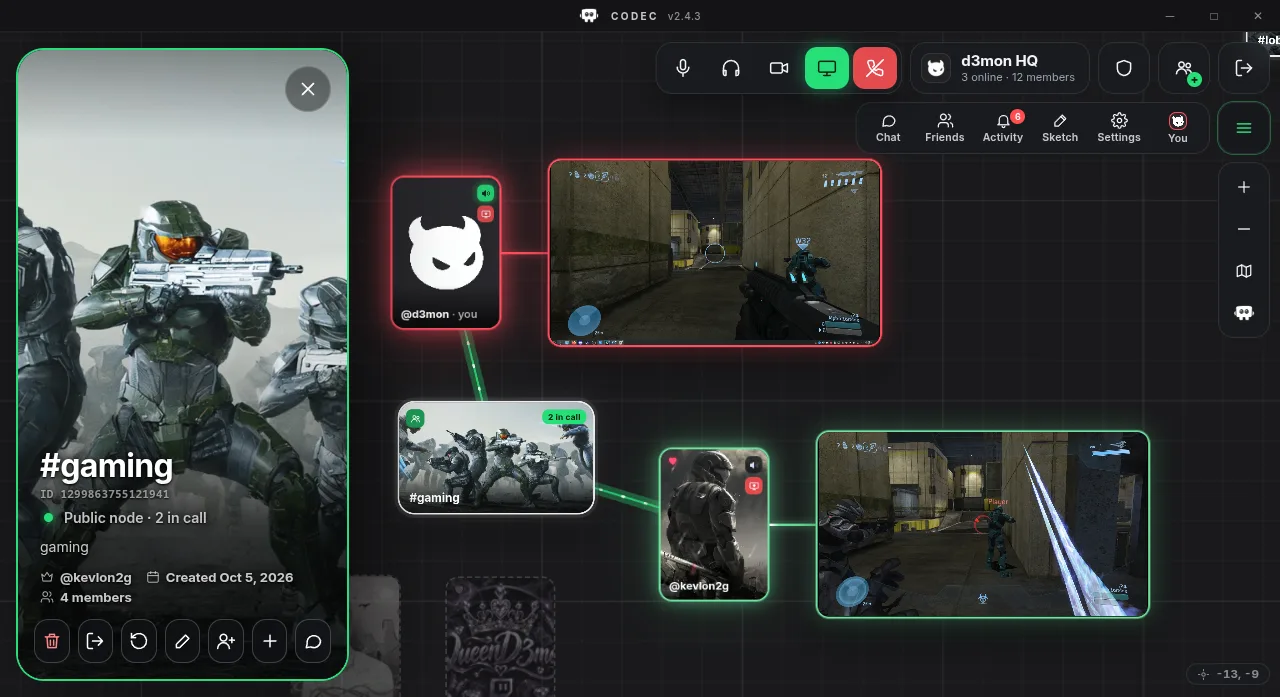1280x697 pixels.
Task: Close the #gaming details panel
Action: point(308,89)
